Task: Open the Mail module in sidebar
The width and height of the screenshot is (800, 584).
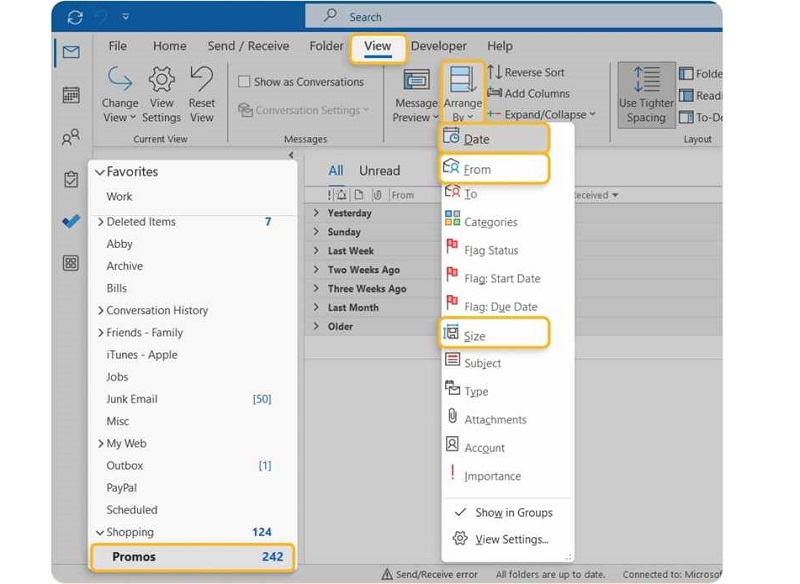Action: (x=71, y=52)
